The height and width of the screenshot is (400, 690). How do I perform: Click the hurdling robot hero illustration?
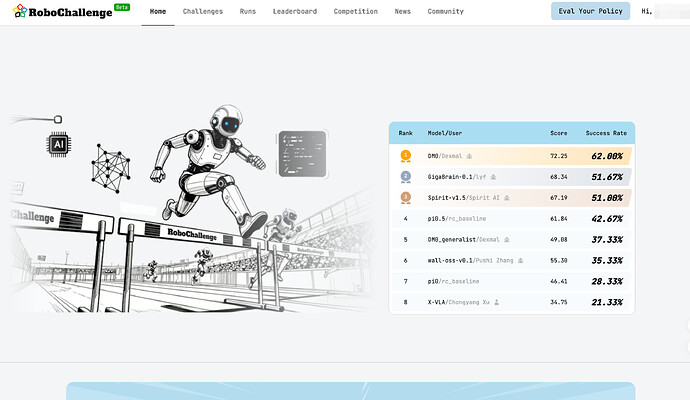pos(191,209)
